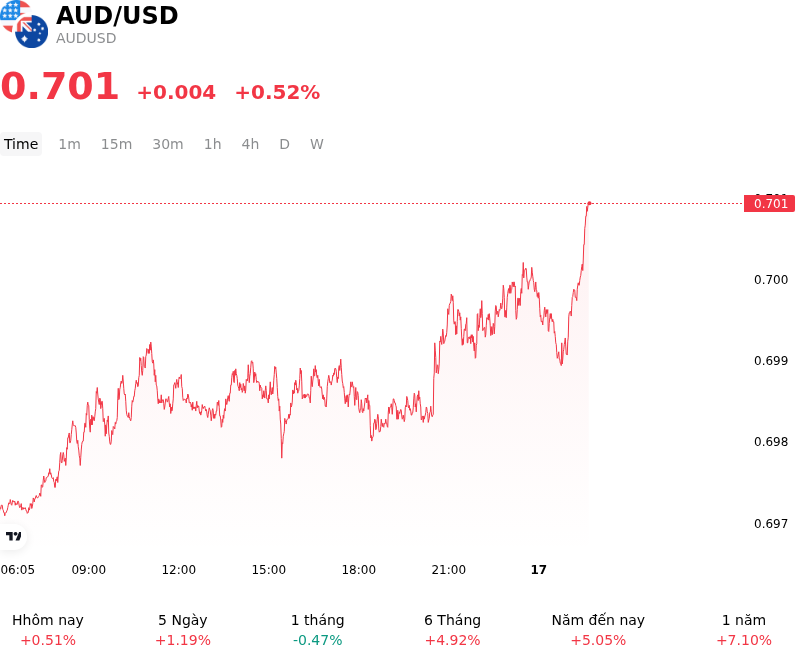Switch to the D daily interval

pos(284,144)
